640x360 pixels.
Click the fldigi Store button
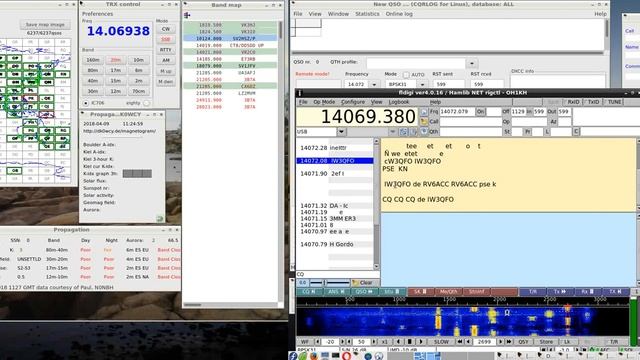pos(546,342)
